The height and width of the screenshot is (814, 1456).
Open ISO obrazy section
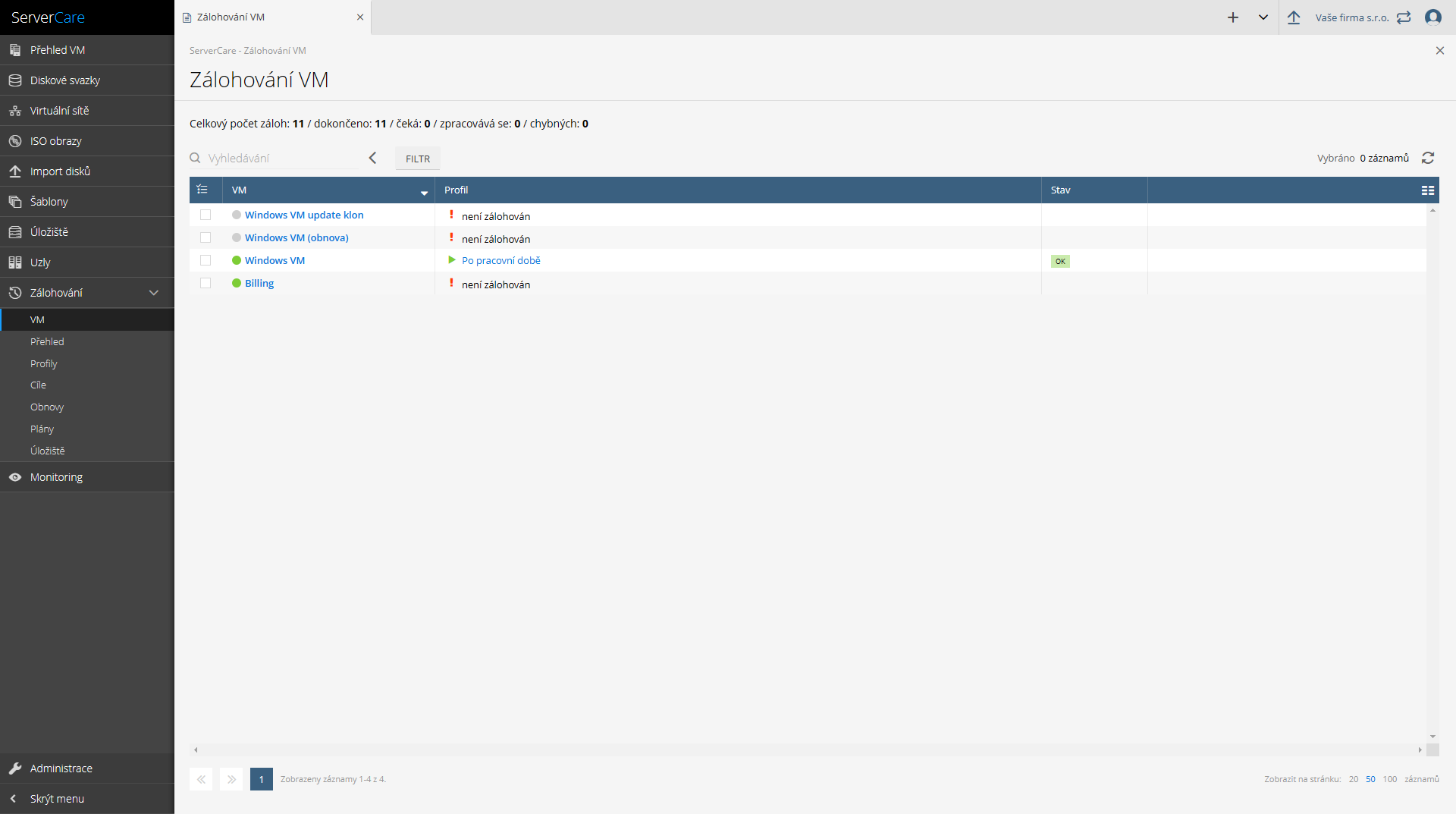[x=87, y=141]
